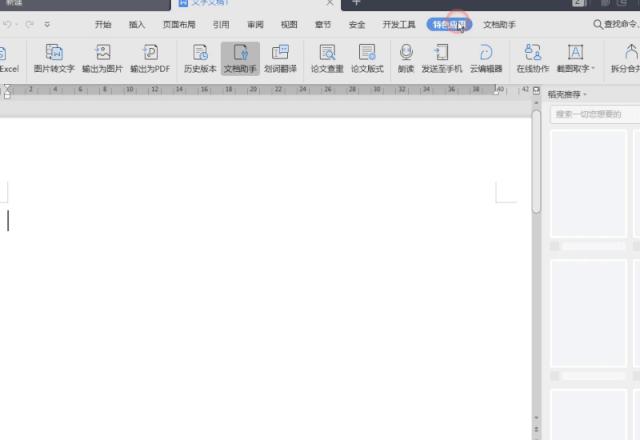
Task: Click the 查找命令 search magnifier icon
Action: click(598, 24)
